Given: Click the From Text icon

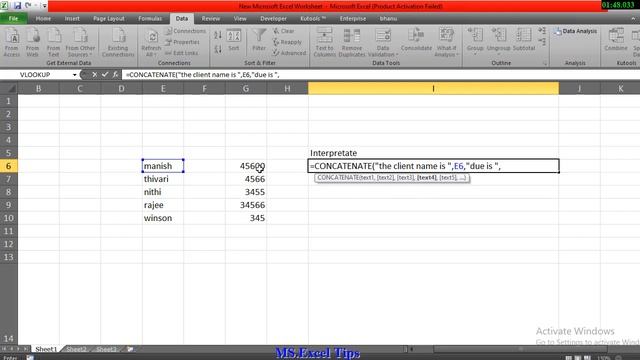Looking at the screenshot, I should (53, 42).
